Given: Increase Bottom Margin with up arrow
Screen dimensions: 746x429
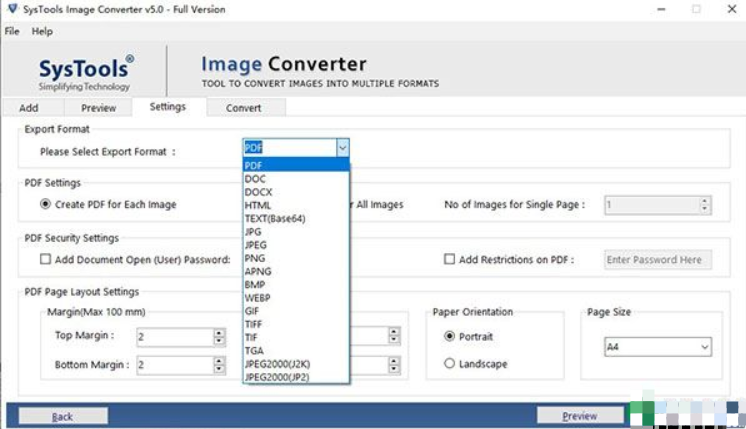Looking at the screenshot, I should click(219, 361).
